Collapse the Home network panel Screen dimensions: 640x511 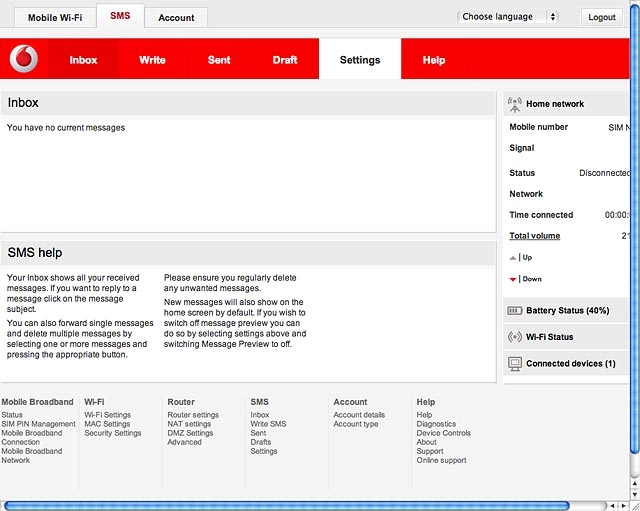(x=566, y=104)
